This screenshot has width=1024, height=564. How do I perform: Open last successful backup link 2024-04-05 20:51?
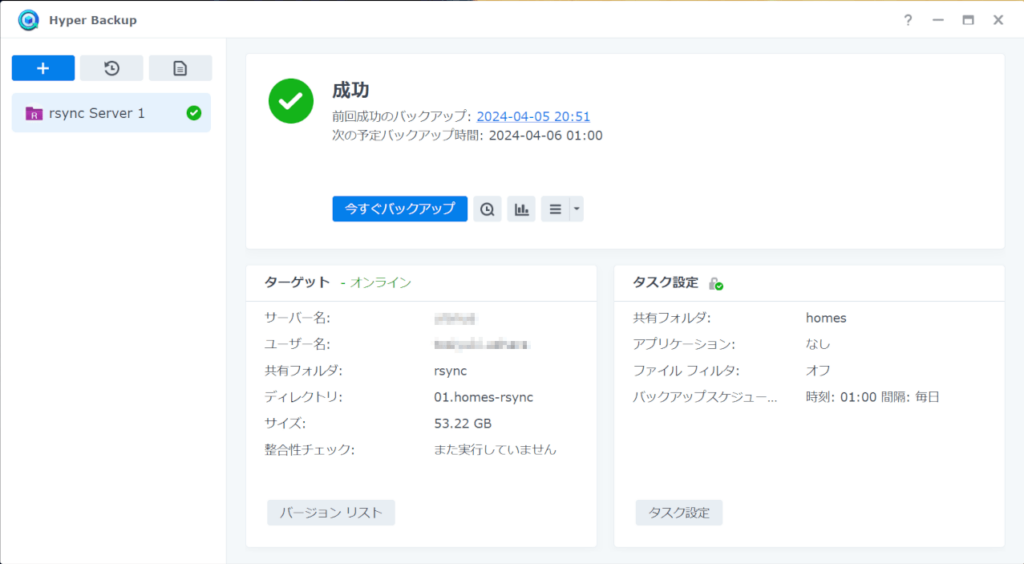533,116
